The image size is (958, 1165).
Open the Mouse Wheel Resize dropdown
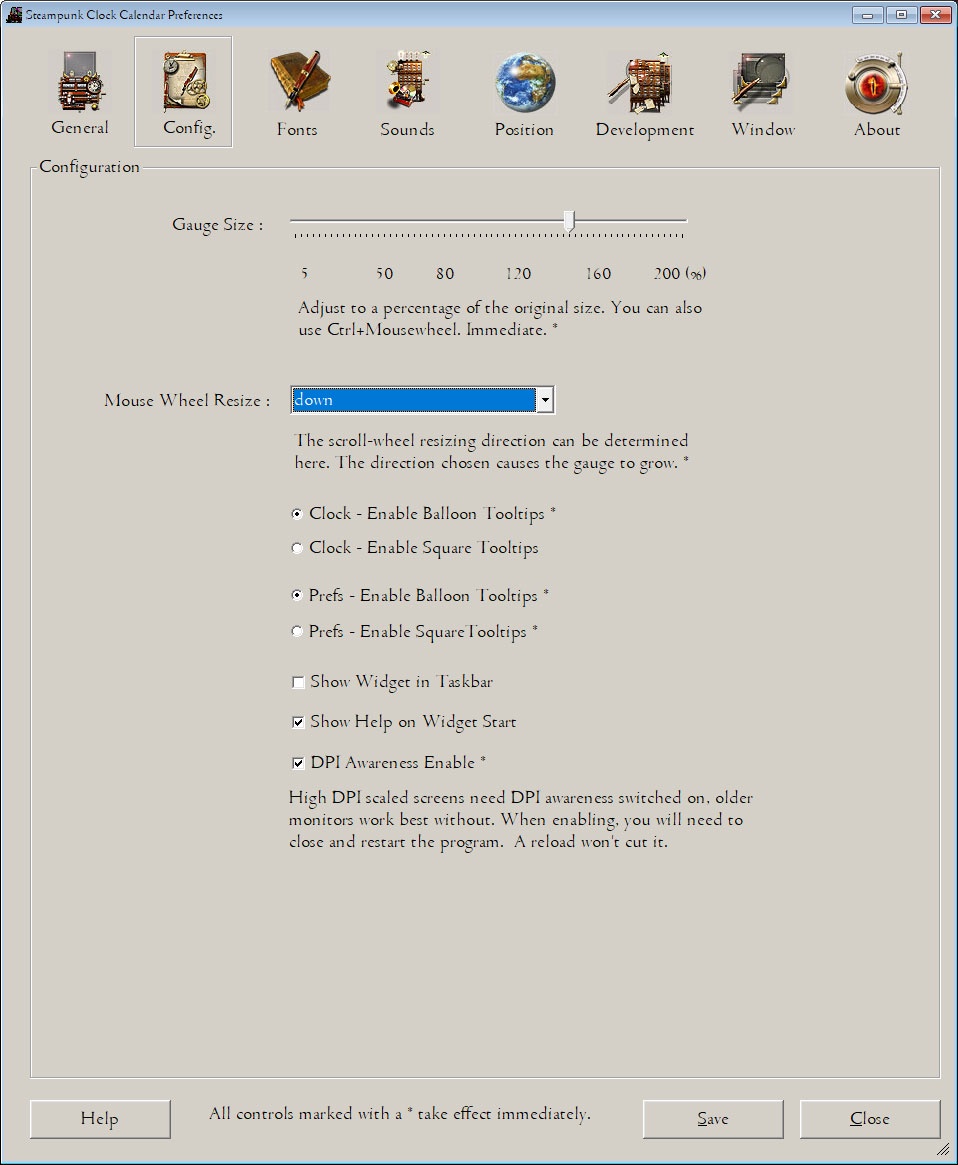pyautogui.click(x=546, y=399)
